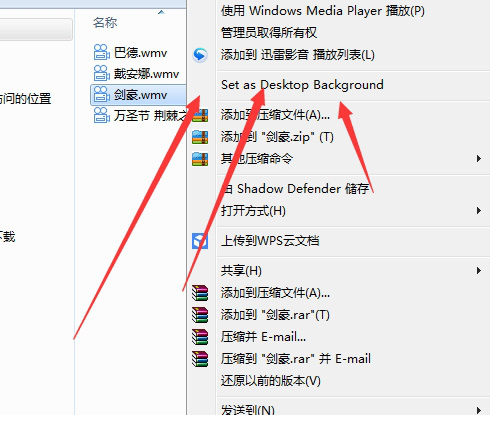The image size is (490, 431).
Task: Select 管理员取得所有权 menu entry
Action: click(269, 33)
